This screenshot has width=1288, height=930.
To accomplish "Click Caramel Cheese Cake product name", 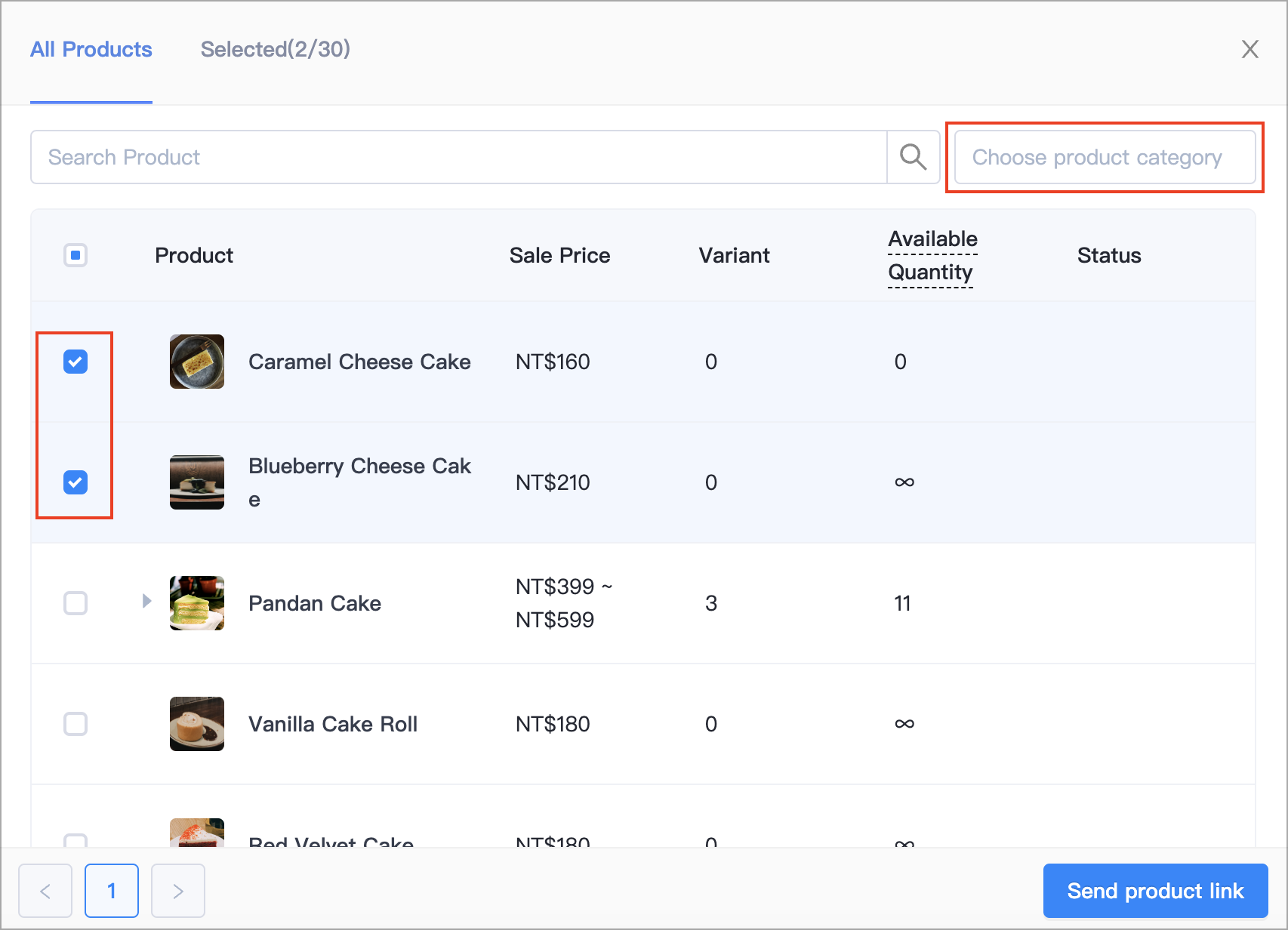I will point(359,362).
